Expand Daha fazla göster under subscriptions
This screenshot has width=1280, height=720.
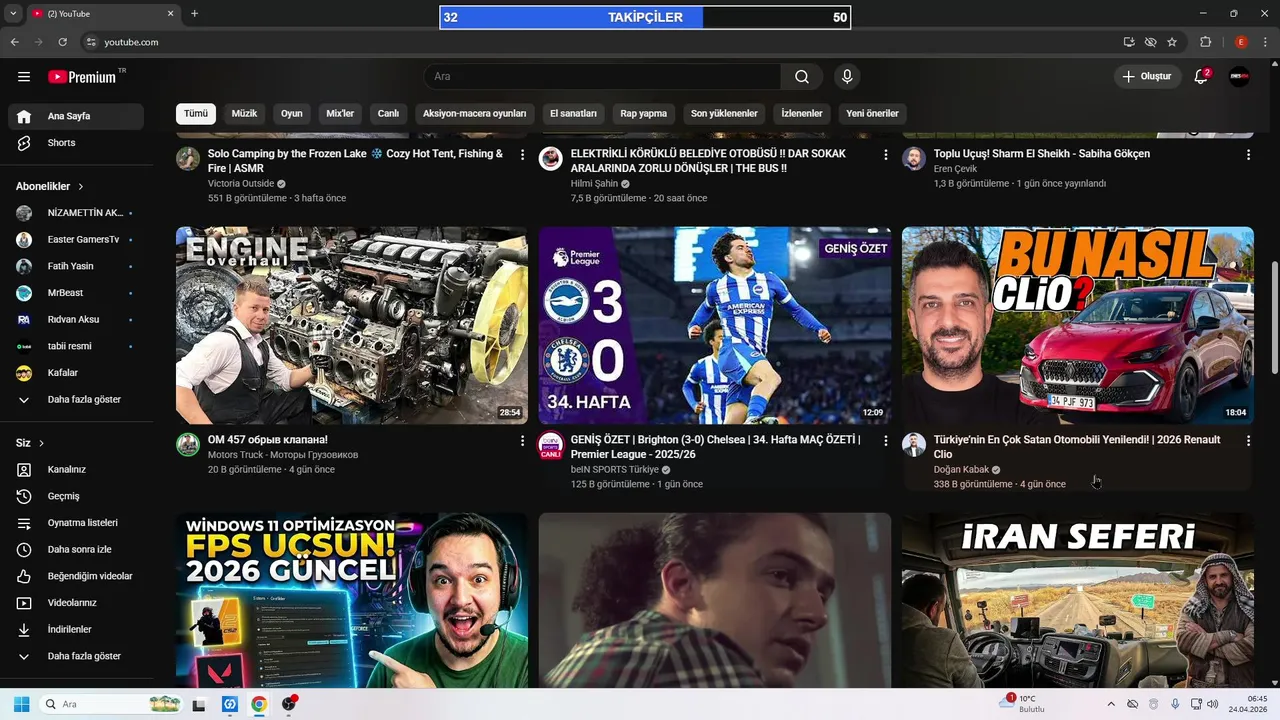76,399
